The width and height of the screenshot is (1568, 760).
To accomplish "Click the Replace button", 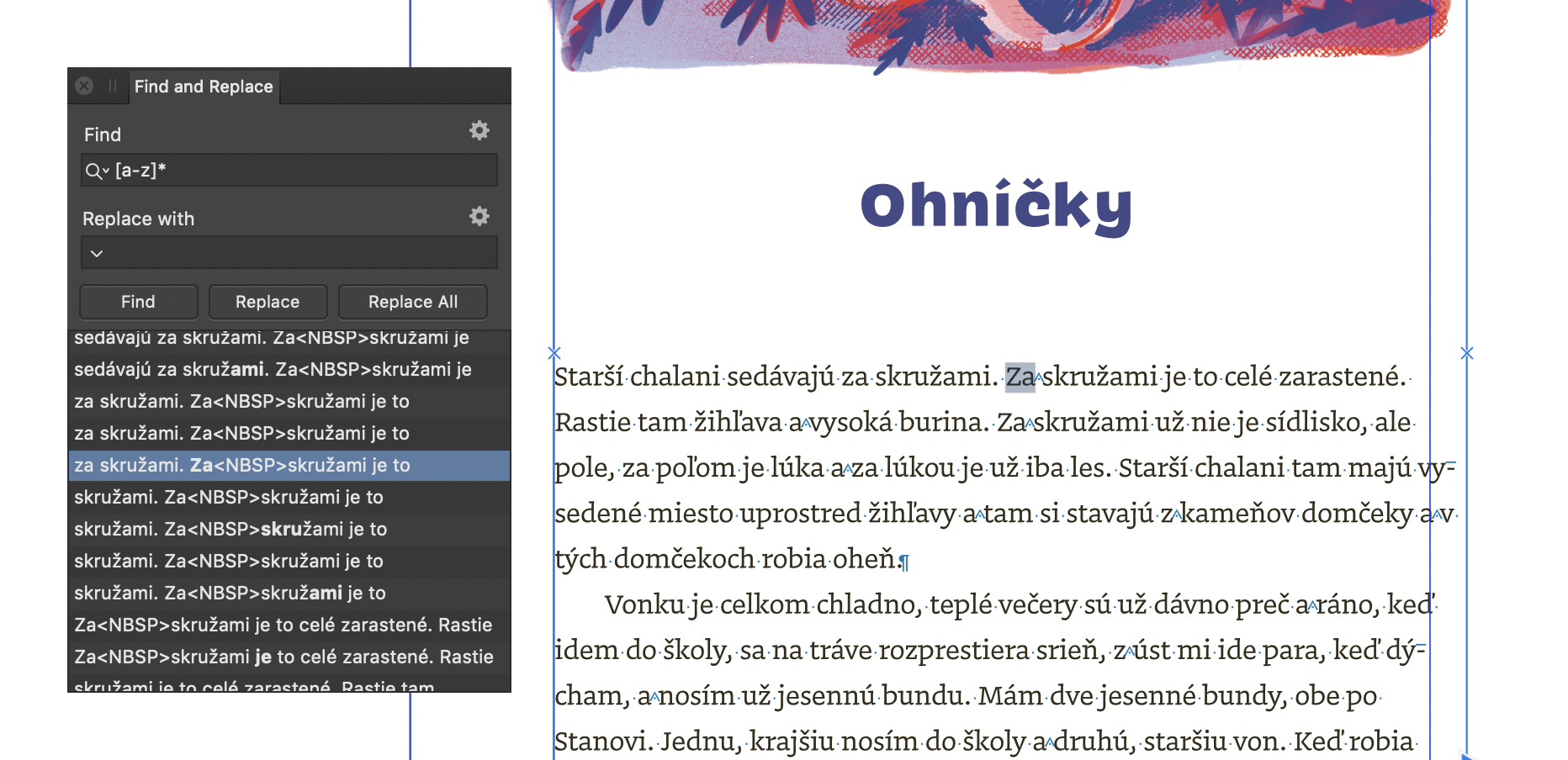I will click(268, 302).
